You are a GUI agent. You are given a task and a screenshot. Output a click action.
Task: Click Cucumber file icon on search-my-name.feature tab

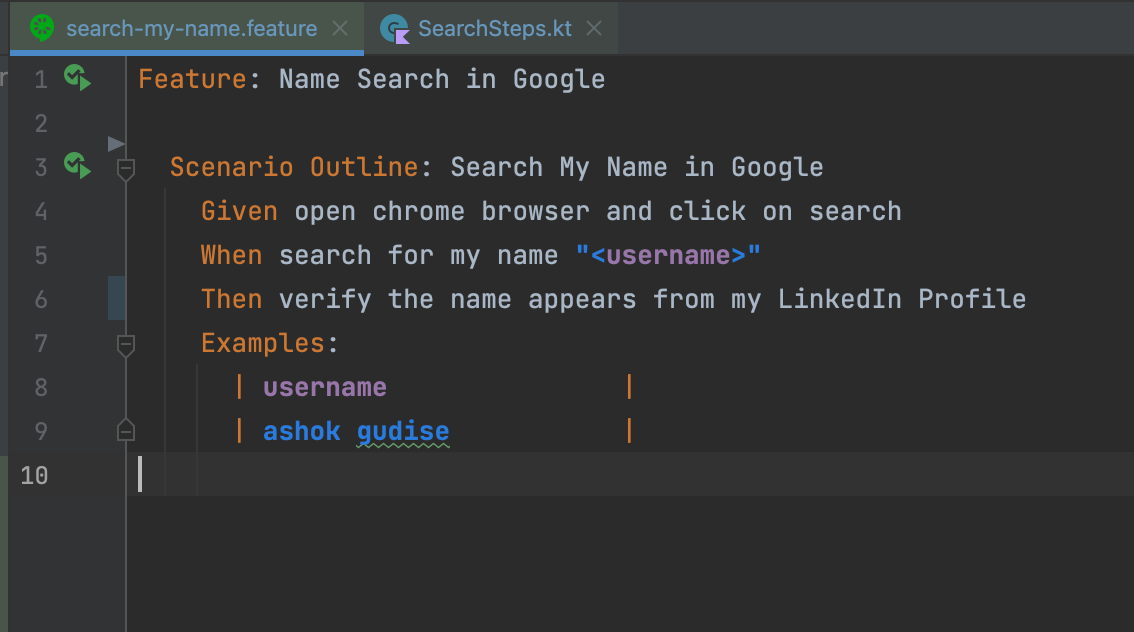[x=43, y=28]
